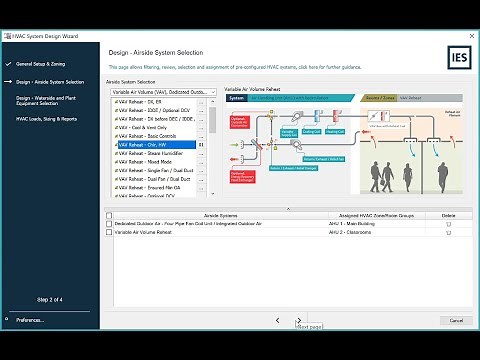The width and height of the screenshot is (480, 360).
Task: Close the HVAC System Design Wizard window
Action: click(472, 36)
